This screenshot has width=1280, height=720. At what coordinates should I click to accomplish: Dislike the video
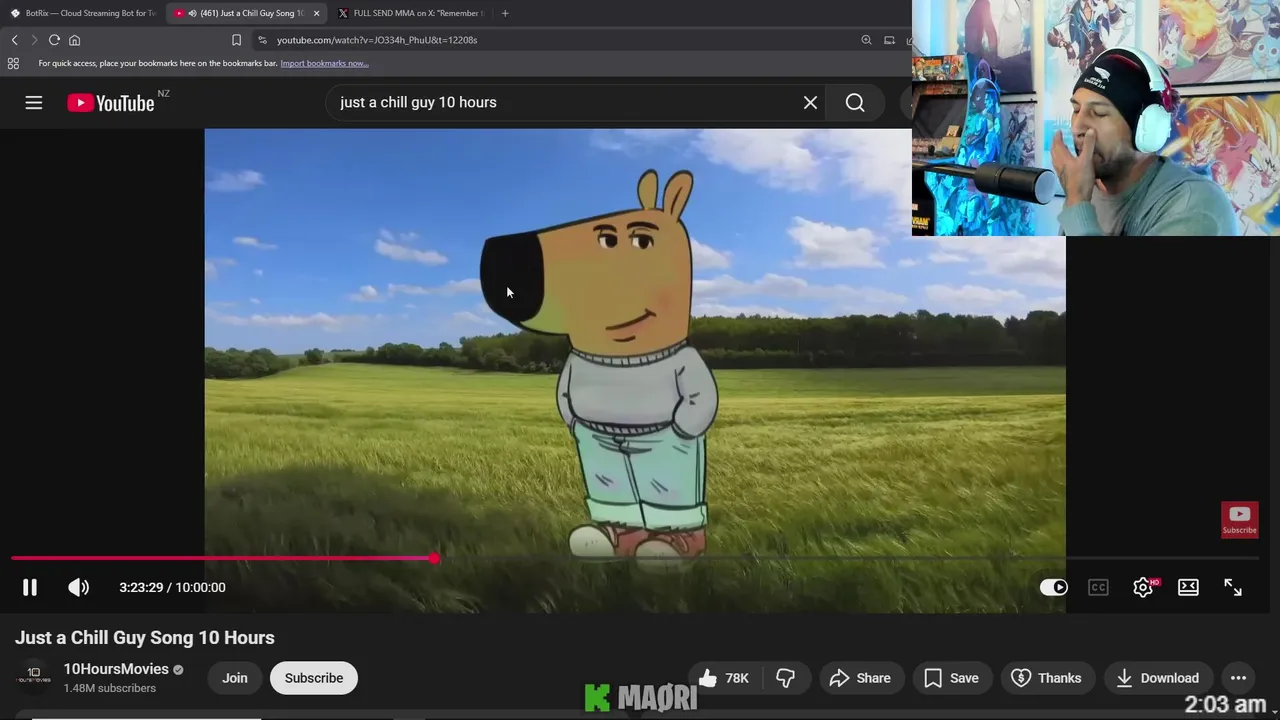[786, 677]
